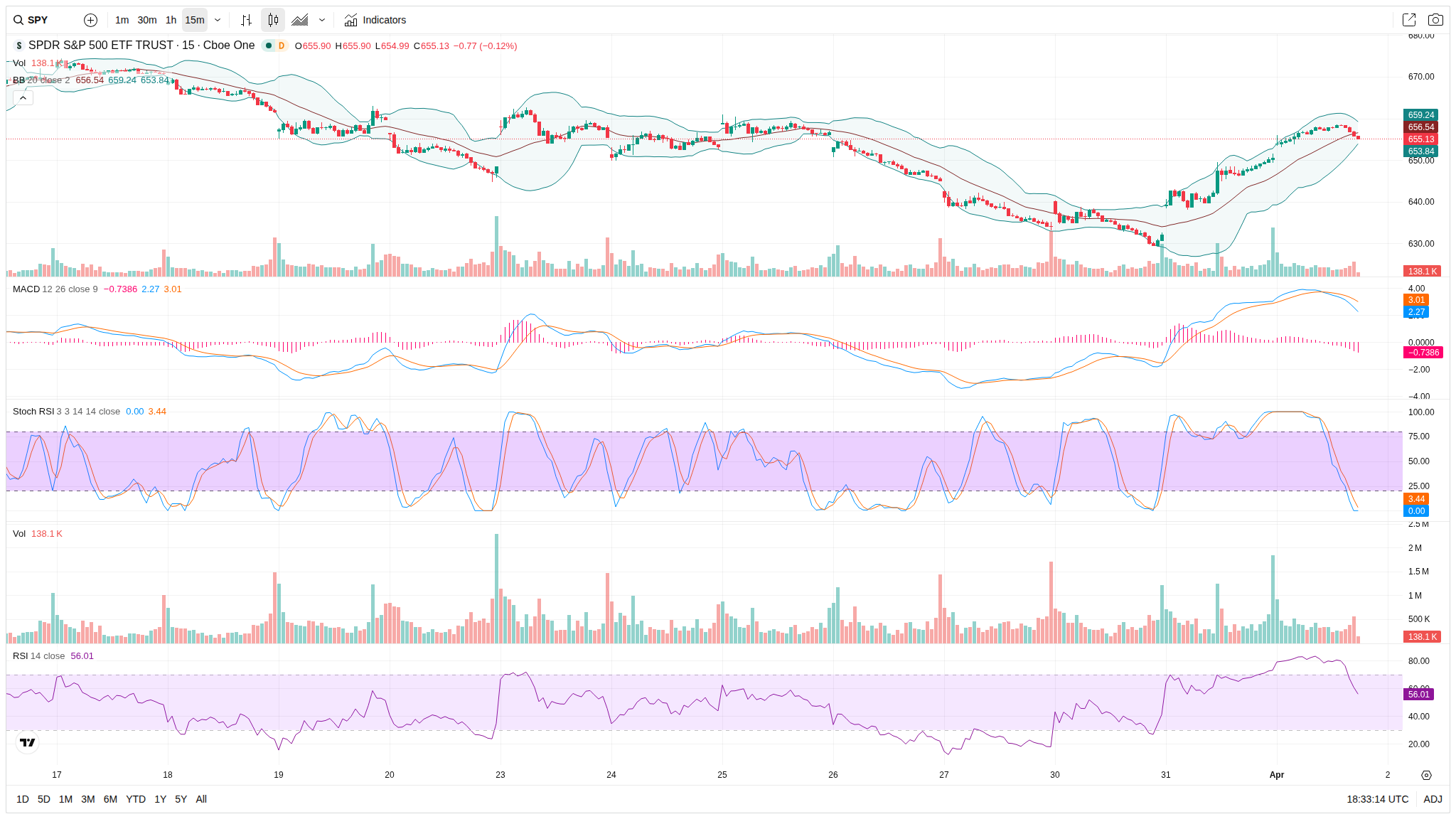1456x819 pixels.
Task: Select the YTD date range
Action: 136,799
